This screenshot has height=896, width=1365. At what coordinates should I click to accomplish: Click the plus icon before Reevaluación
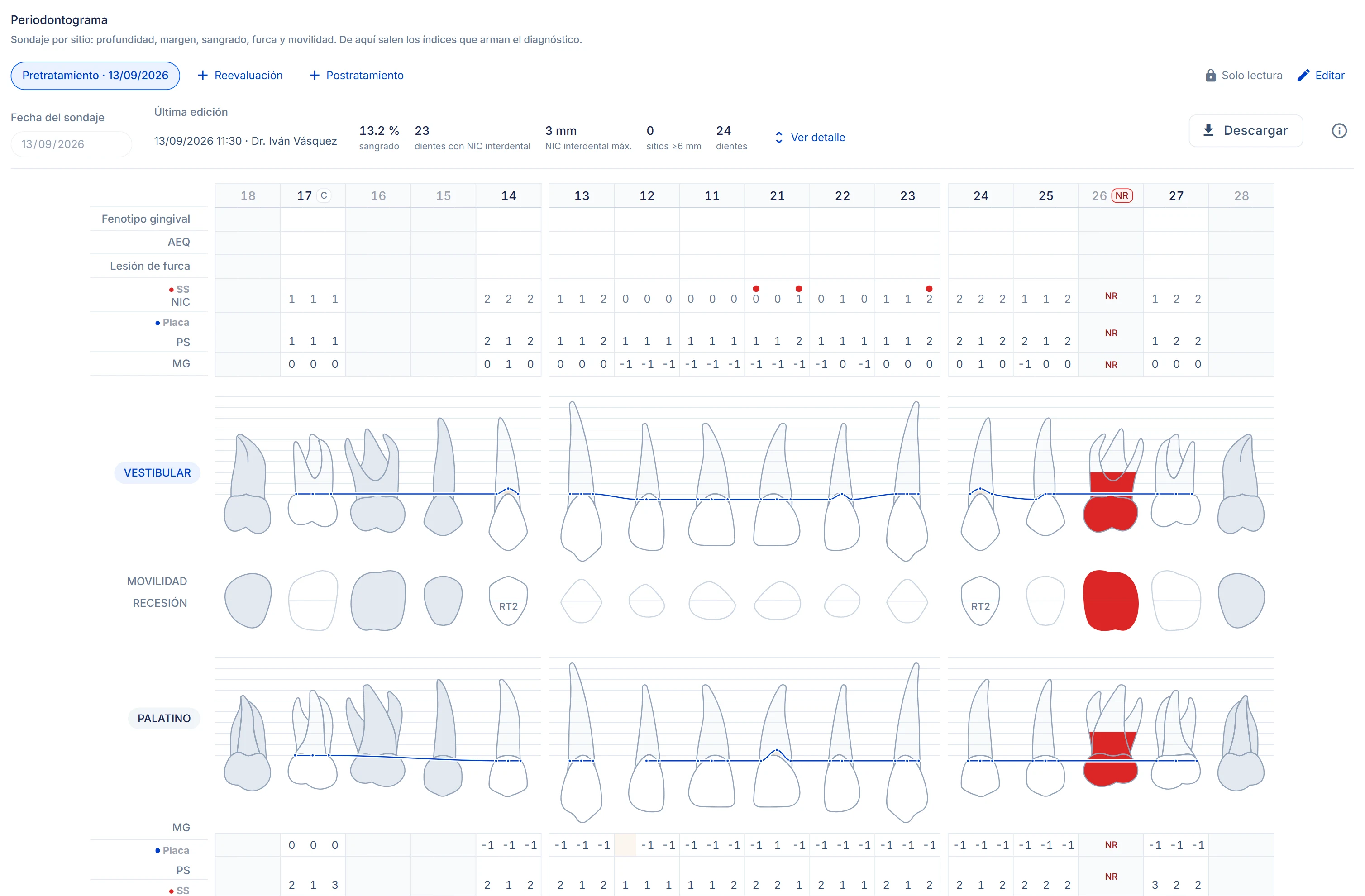point(202,75)
